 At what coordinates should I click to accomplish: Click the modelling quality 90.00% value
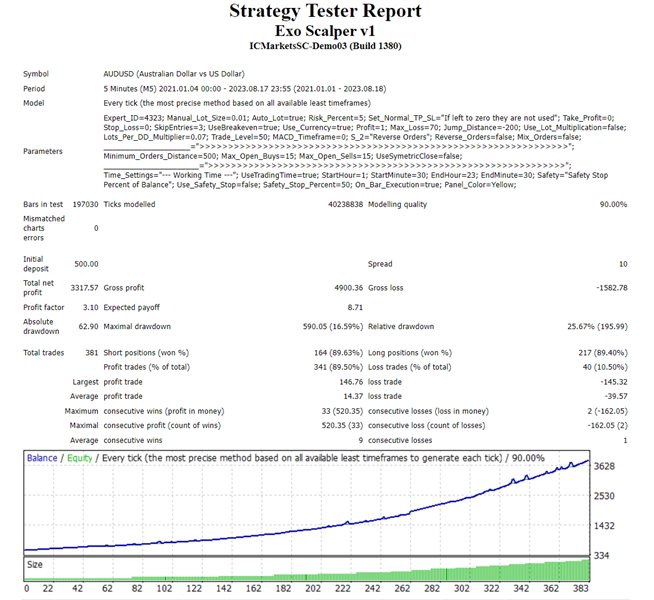[613, 204]
